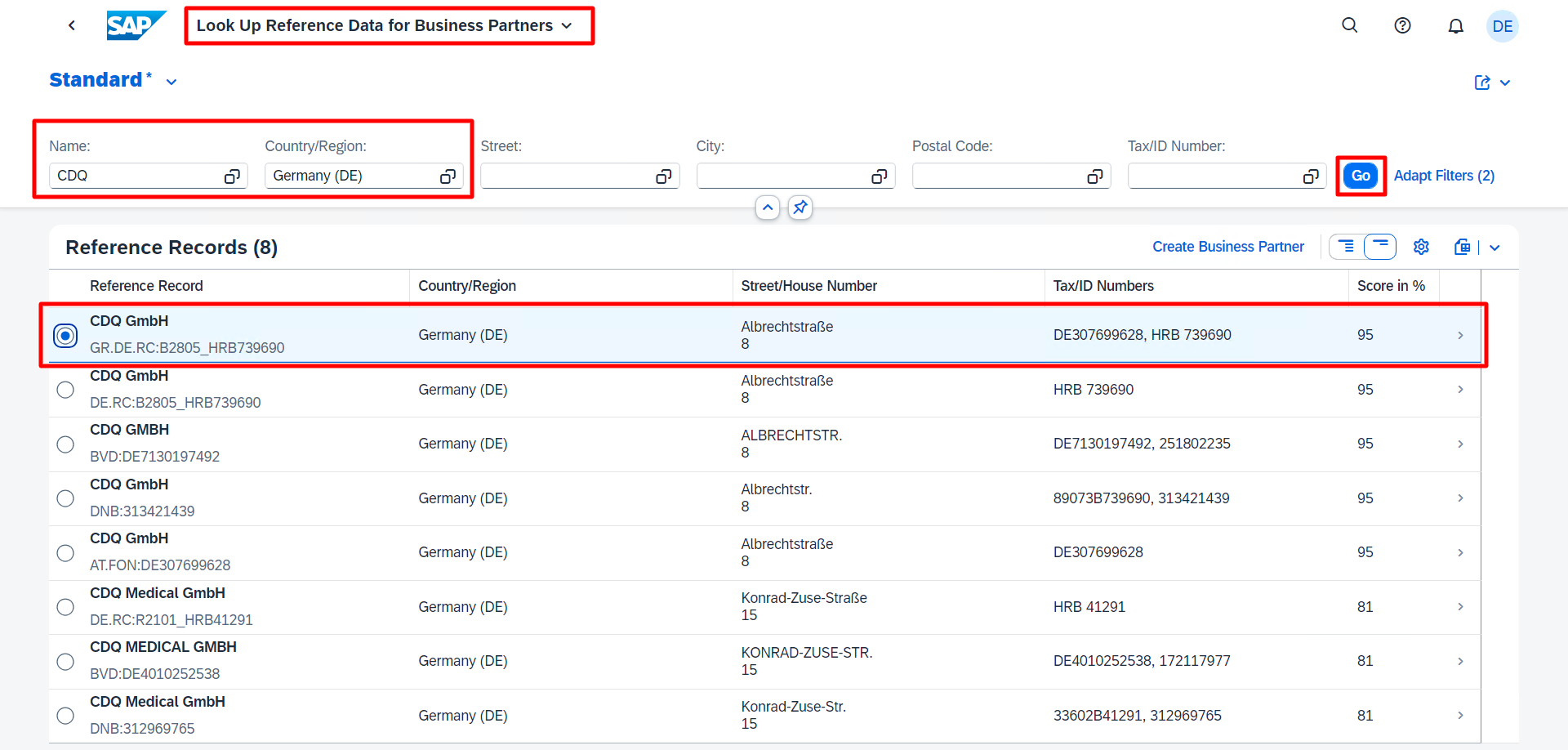Open value help for Name field
This screenshot has height=750, width=1568.
(232, 176)
